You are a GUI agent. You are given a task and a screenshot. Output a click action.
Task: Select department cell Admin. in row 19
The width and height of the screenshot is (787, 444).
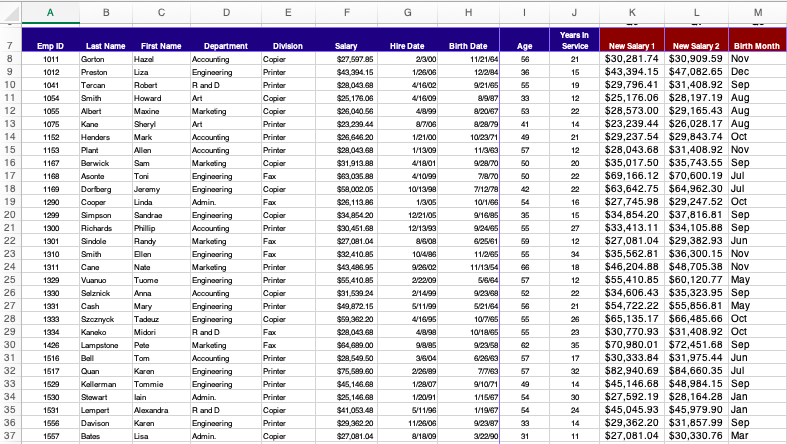pyautogui.click(x=226, y=202)
